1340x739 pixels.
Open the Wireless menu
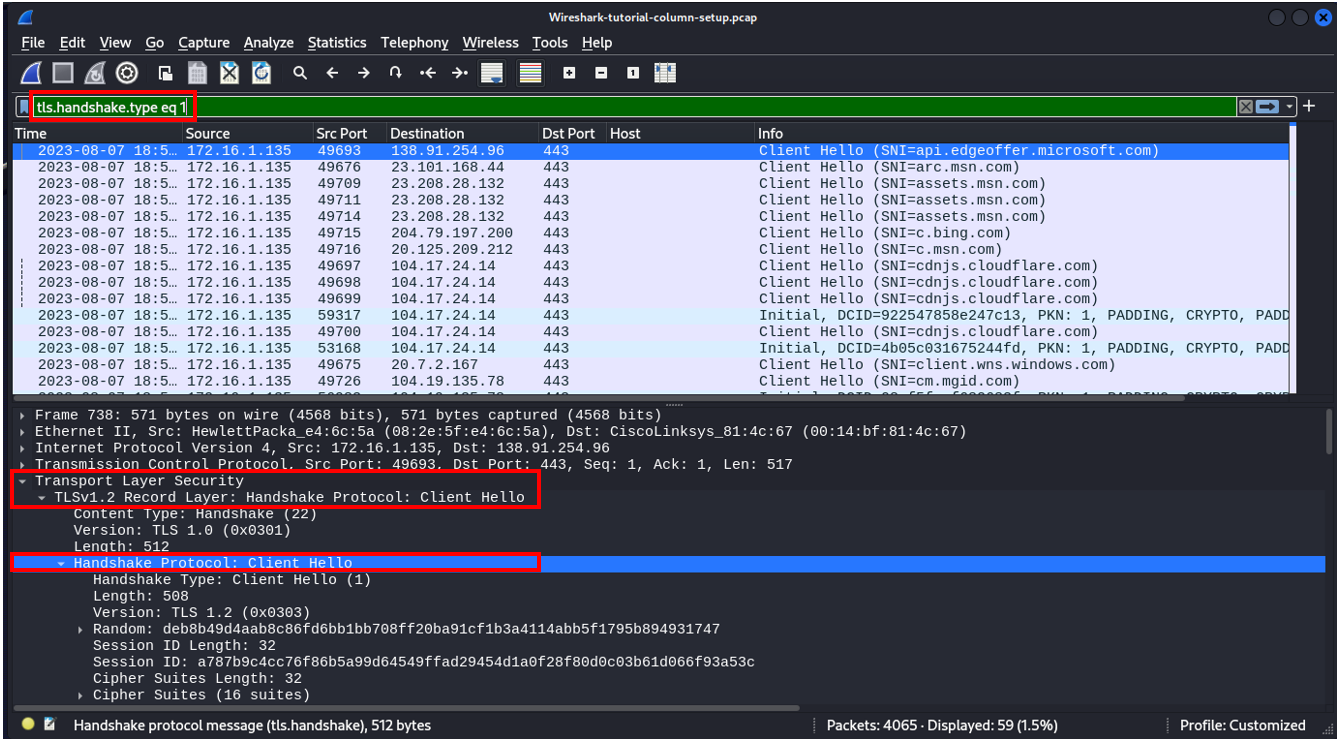click(491, 42)
